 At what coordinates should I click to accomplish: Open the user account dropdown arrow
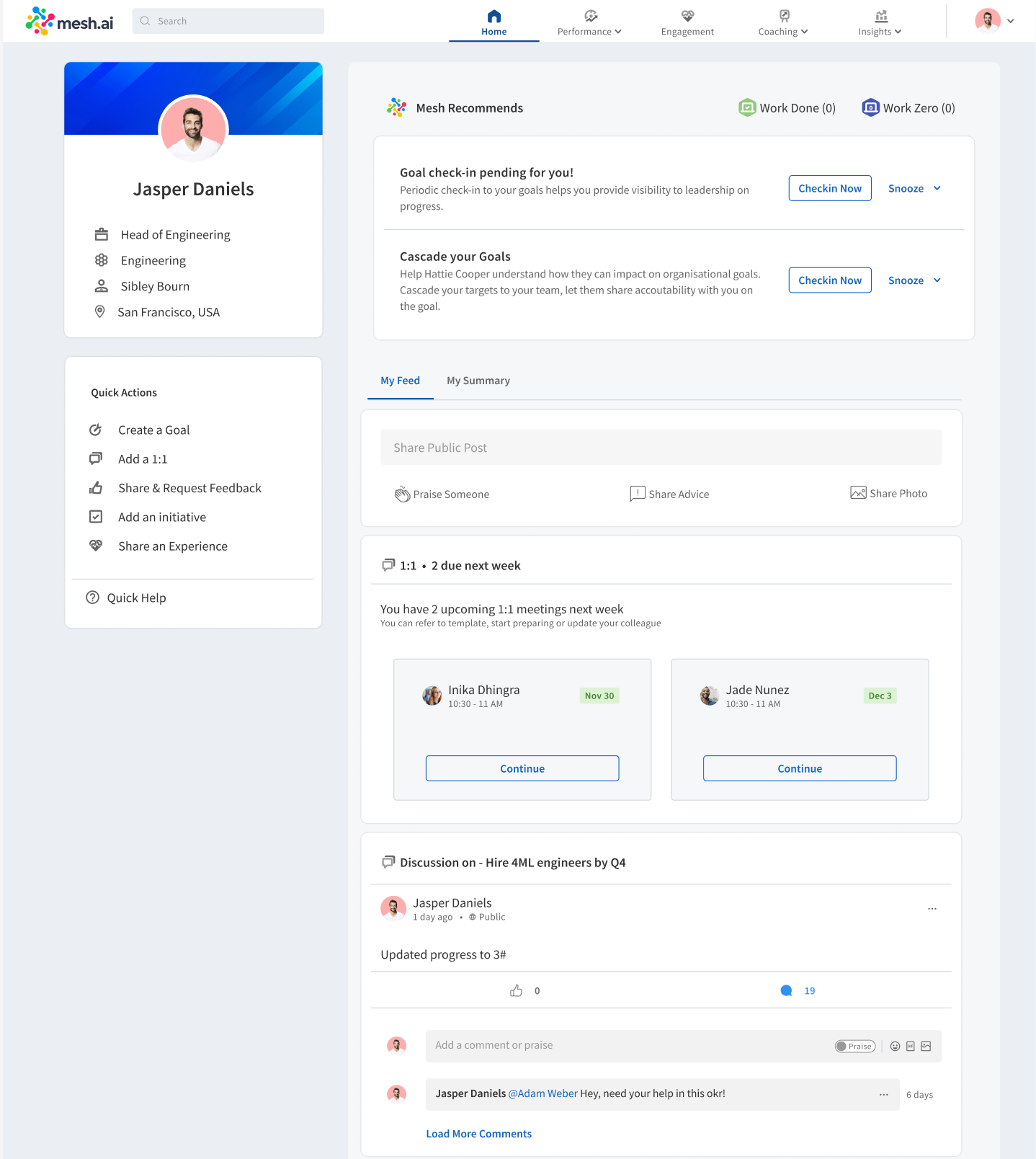coord(1011,21)
